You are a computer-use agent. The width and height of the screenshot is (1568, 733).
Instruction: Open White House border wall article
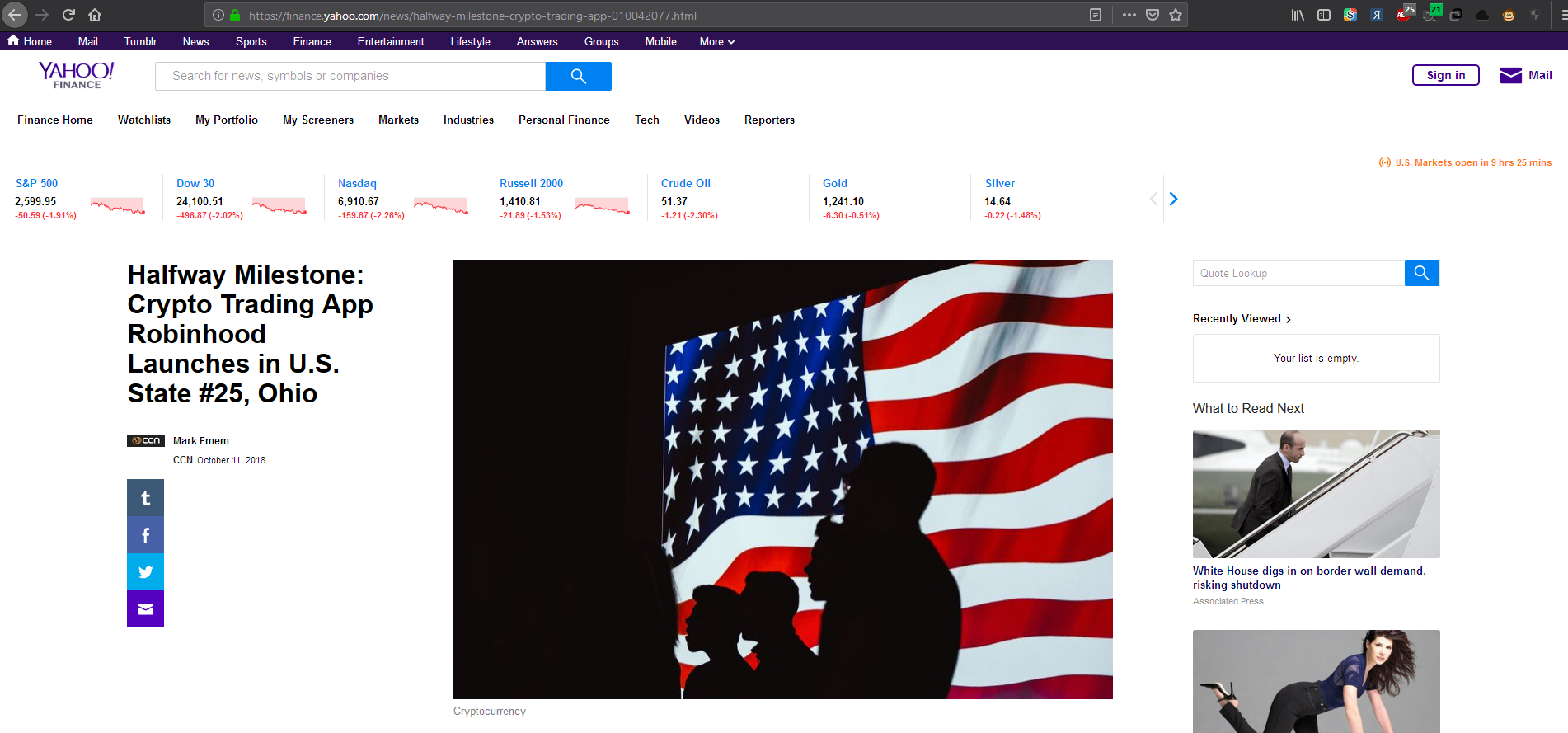[x=1308, y=577]
